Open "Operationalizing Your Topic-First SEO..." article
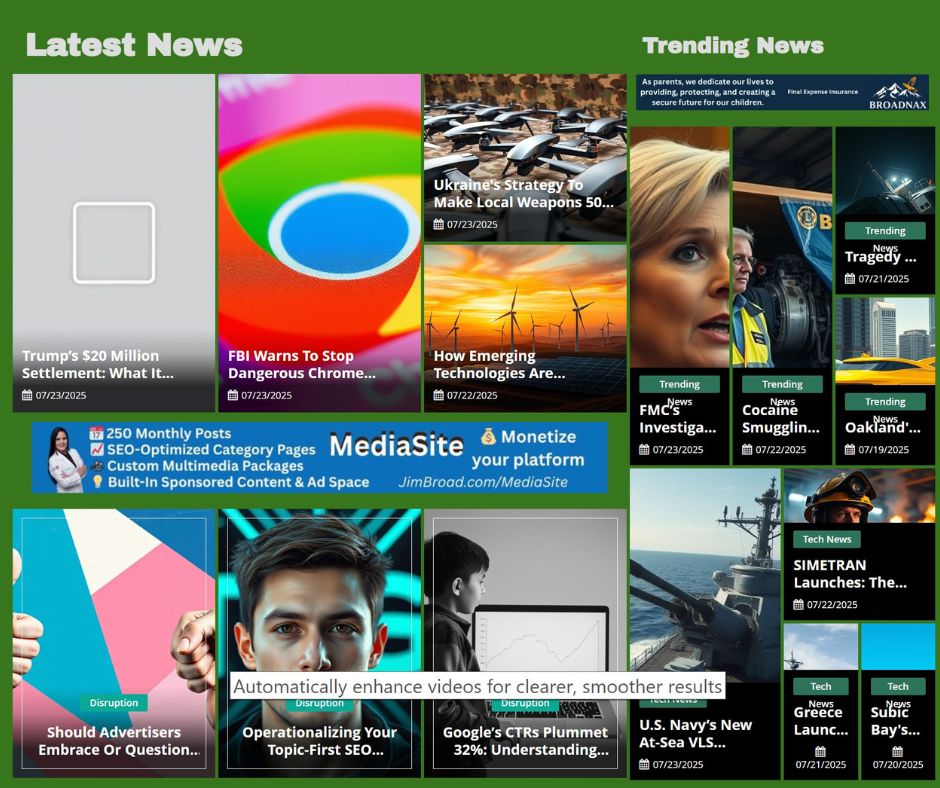 click(320, 741)
